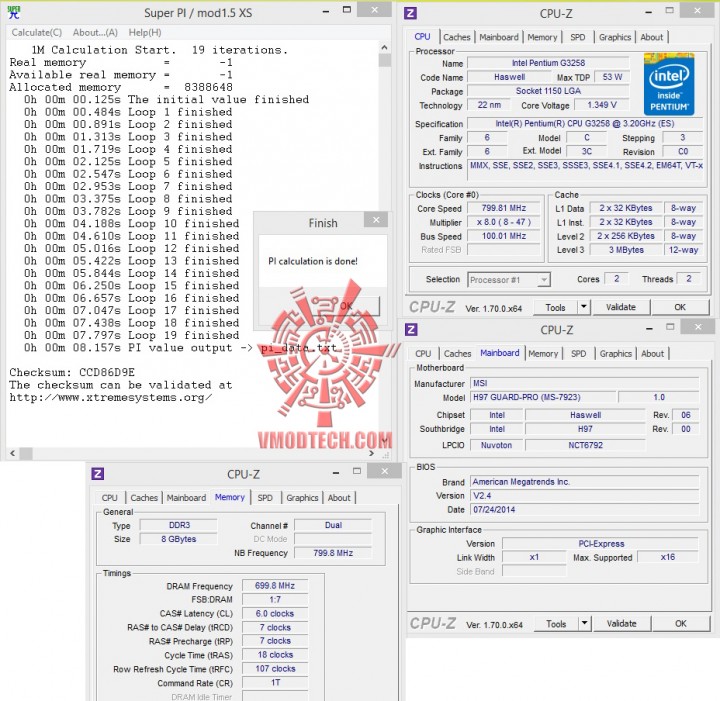Maximize the Memory CPU-Z window

(x=357, y=471)
